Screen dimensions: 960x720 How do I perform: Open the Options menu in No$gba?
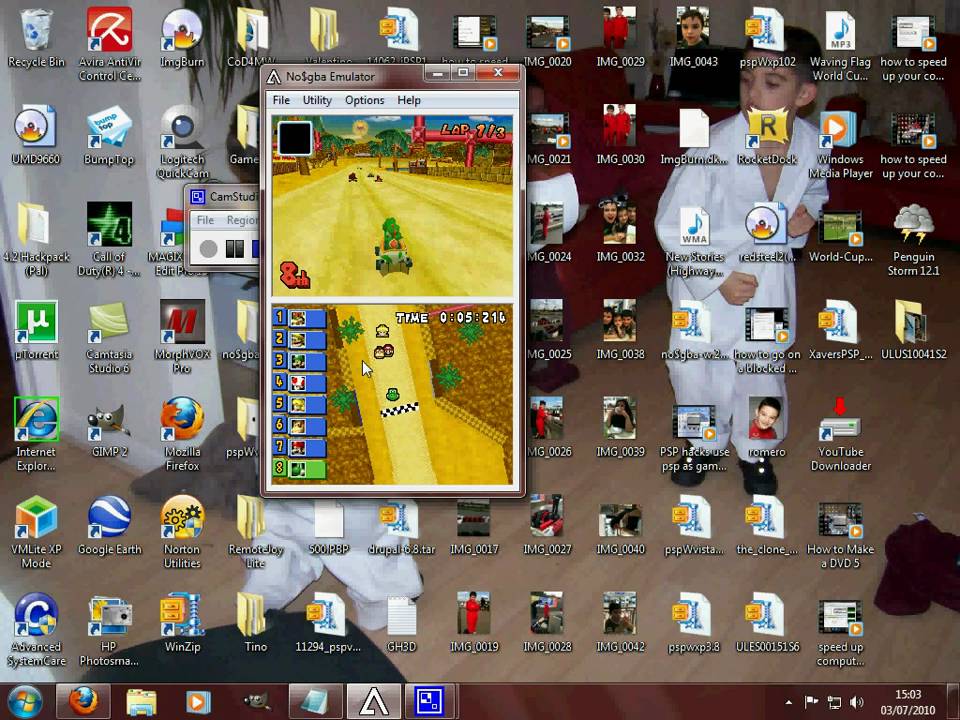364,100
